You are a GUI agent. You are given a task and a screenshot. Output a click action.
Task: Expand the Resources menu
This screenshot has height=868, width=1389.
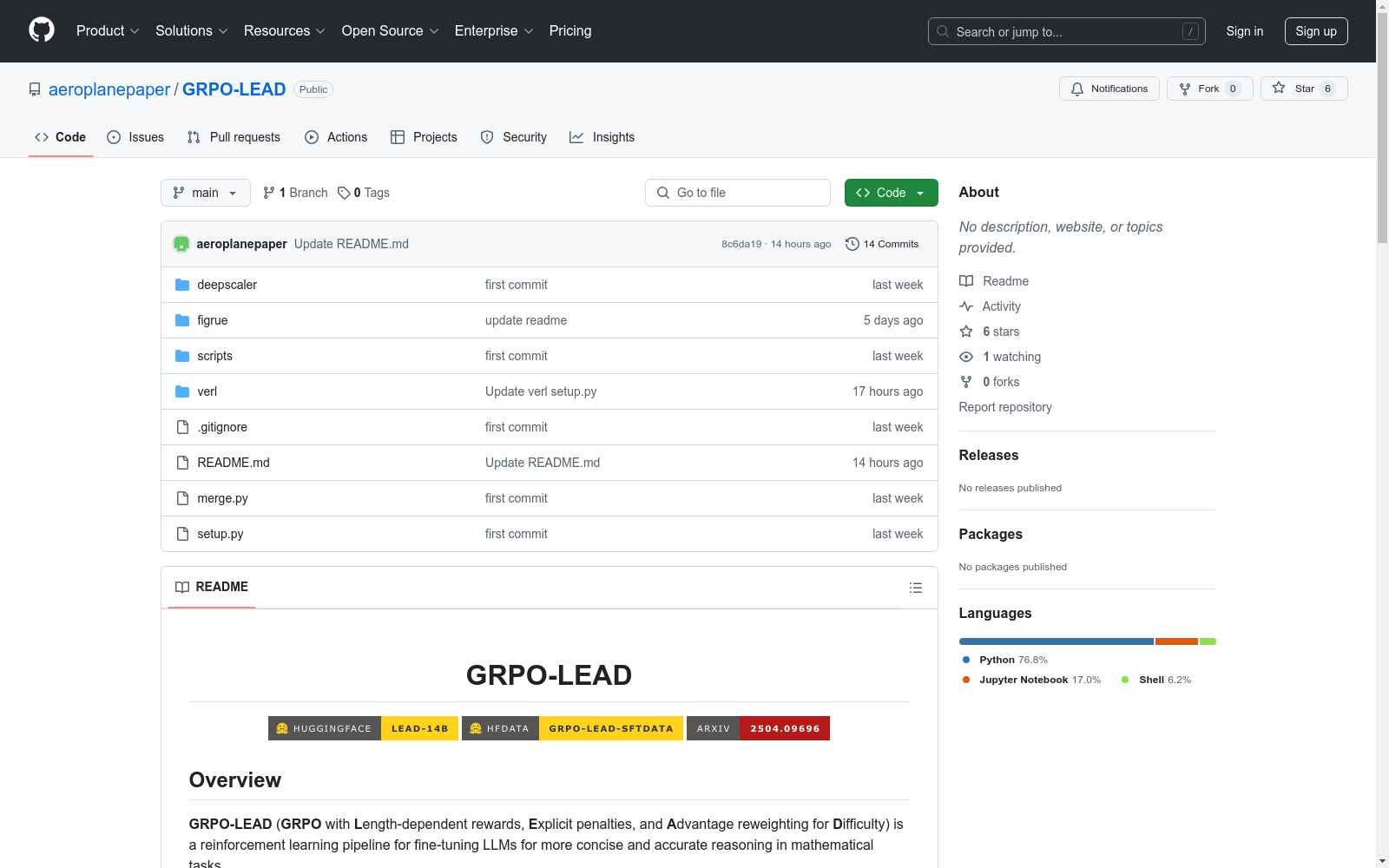[285, 30]
